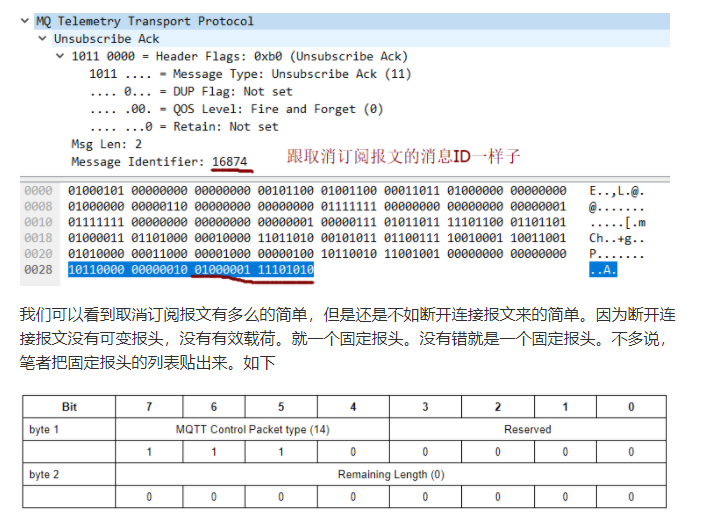725x526 pixels.
Task: Click hex offset 0028
Action: point(38,269)
